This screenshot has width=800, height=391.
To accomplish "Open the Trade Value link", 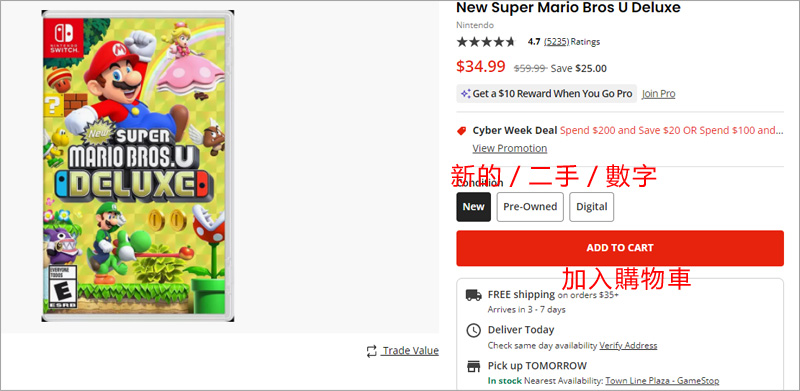I will coord(411,351).
